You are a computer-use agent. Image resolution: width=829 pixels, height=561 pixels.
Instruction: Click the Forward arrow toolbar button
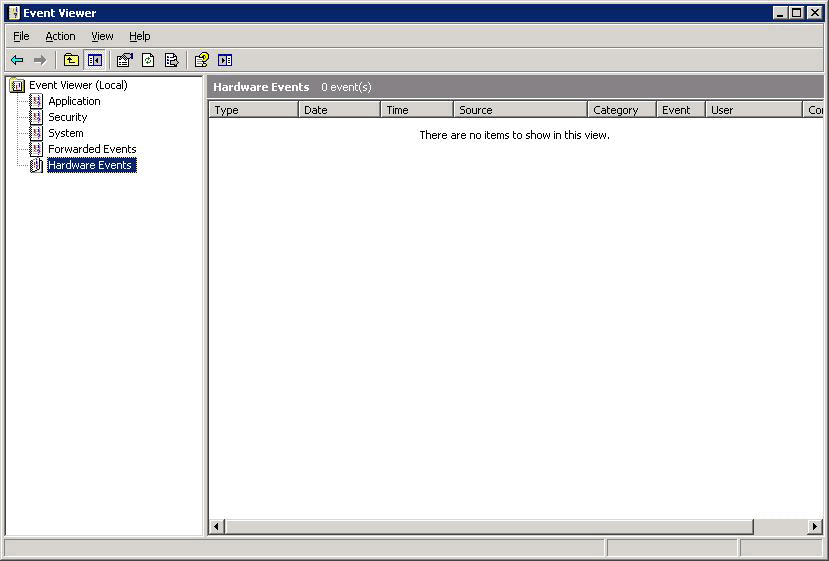pyautogui.click(x=40, y=60)
